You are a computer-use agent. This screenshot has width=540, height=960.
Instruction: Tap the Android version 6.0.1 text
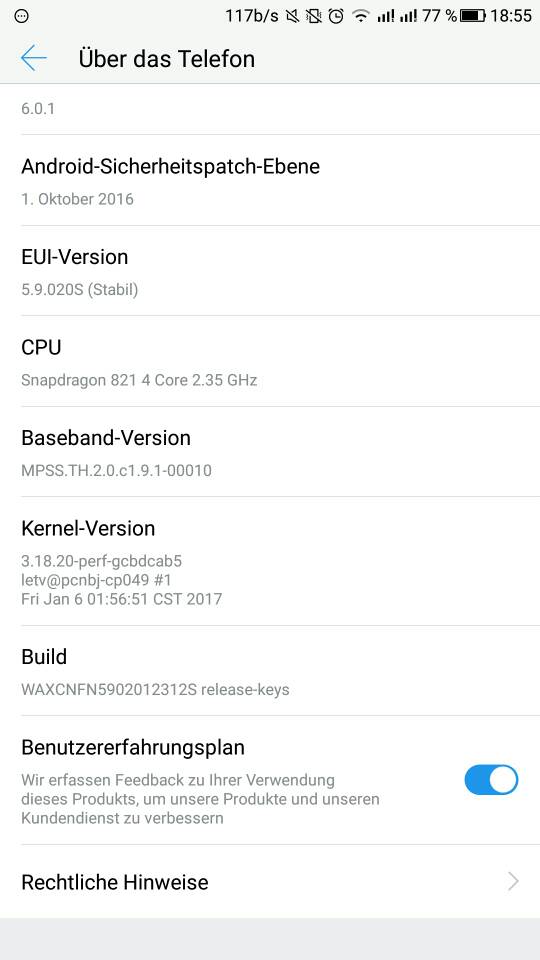(38, 109)
